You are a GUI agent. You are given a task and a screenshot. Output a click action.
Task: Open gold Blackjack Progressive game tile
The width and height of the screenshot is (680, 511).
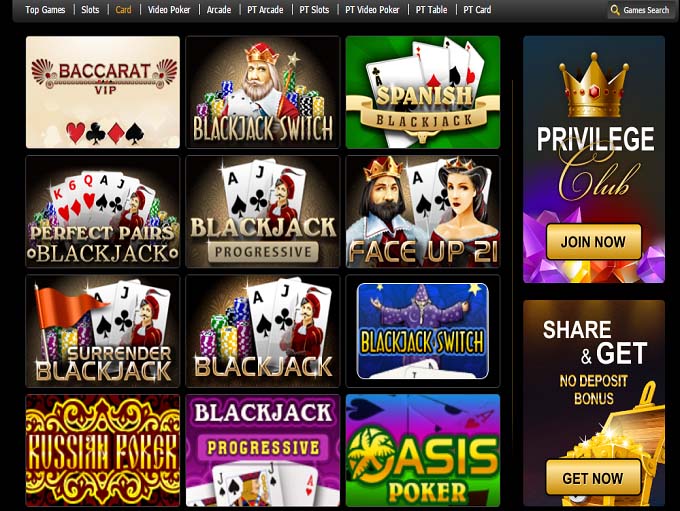(x=263, y=212)
